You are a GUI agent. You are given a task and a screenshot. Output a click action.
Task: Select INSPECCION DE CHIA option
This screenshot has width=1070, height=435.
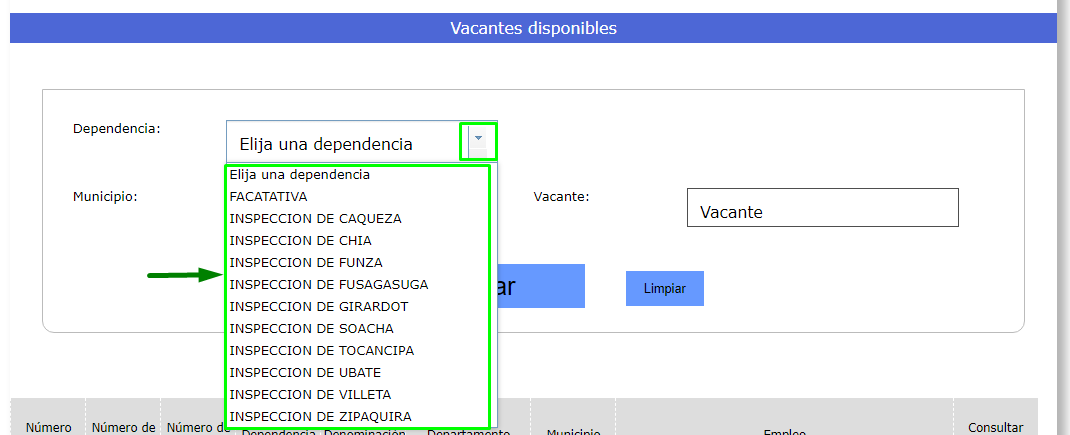(300, 241)
